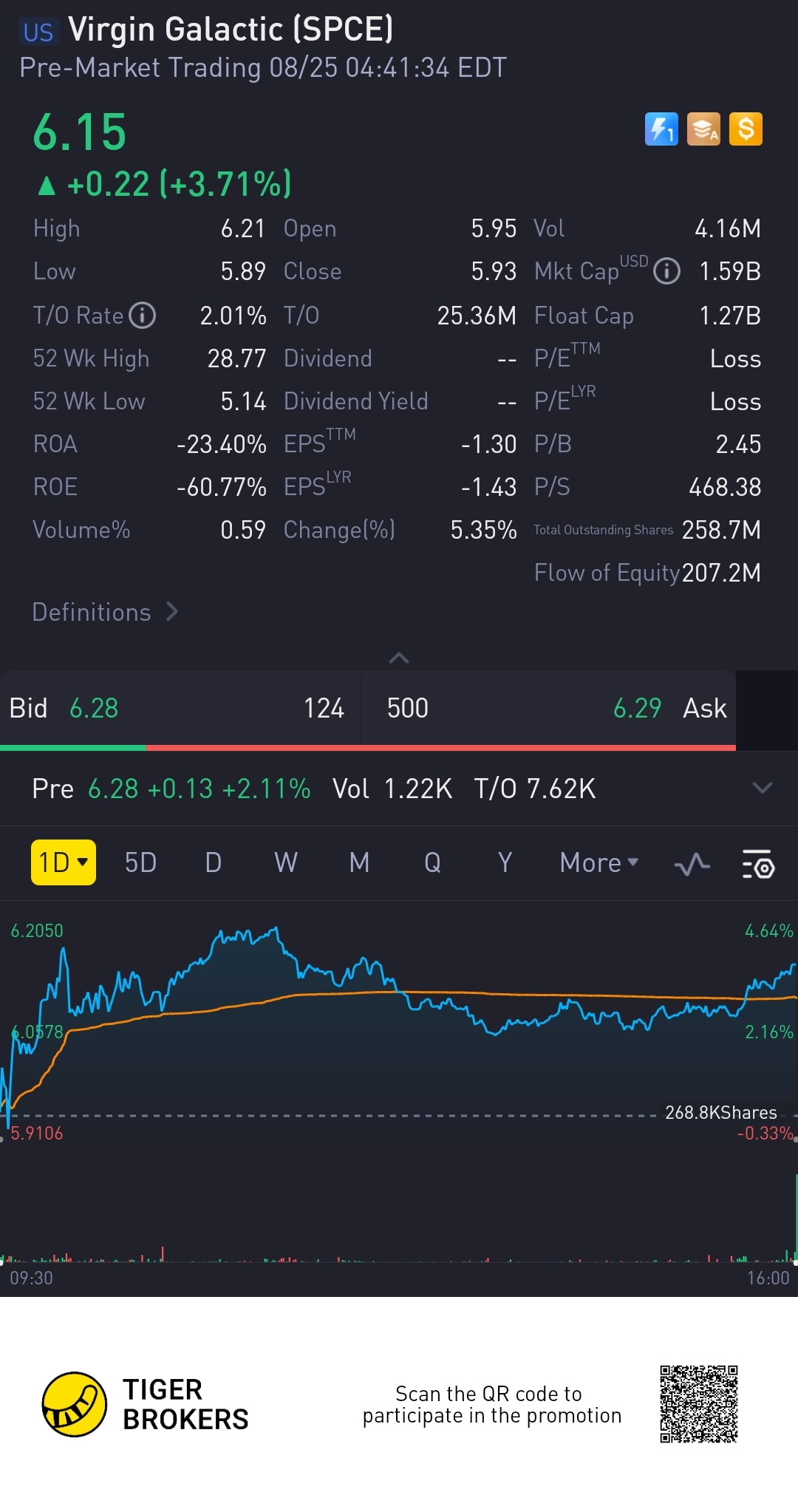
Task: Open Definitions page
Action: coord(105,612)
